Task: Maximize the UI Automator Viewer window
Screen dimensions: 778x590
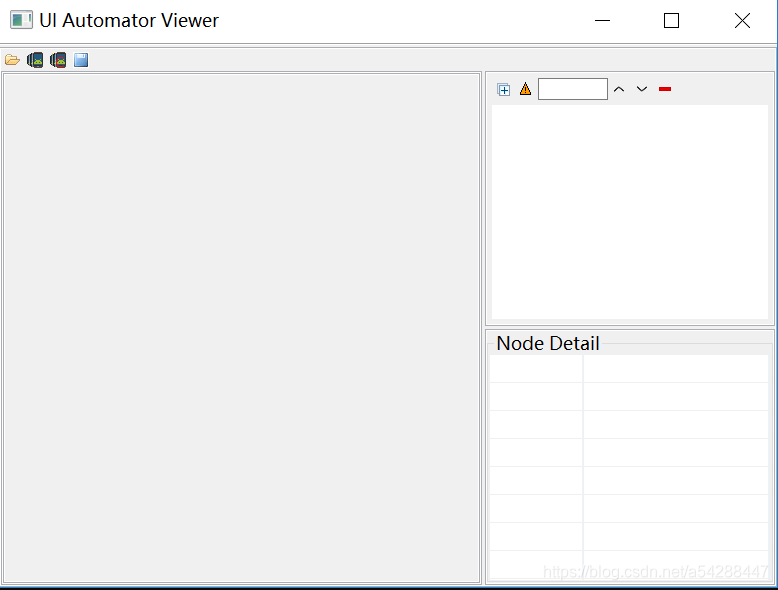Action: [x=671, y=20]
